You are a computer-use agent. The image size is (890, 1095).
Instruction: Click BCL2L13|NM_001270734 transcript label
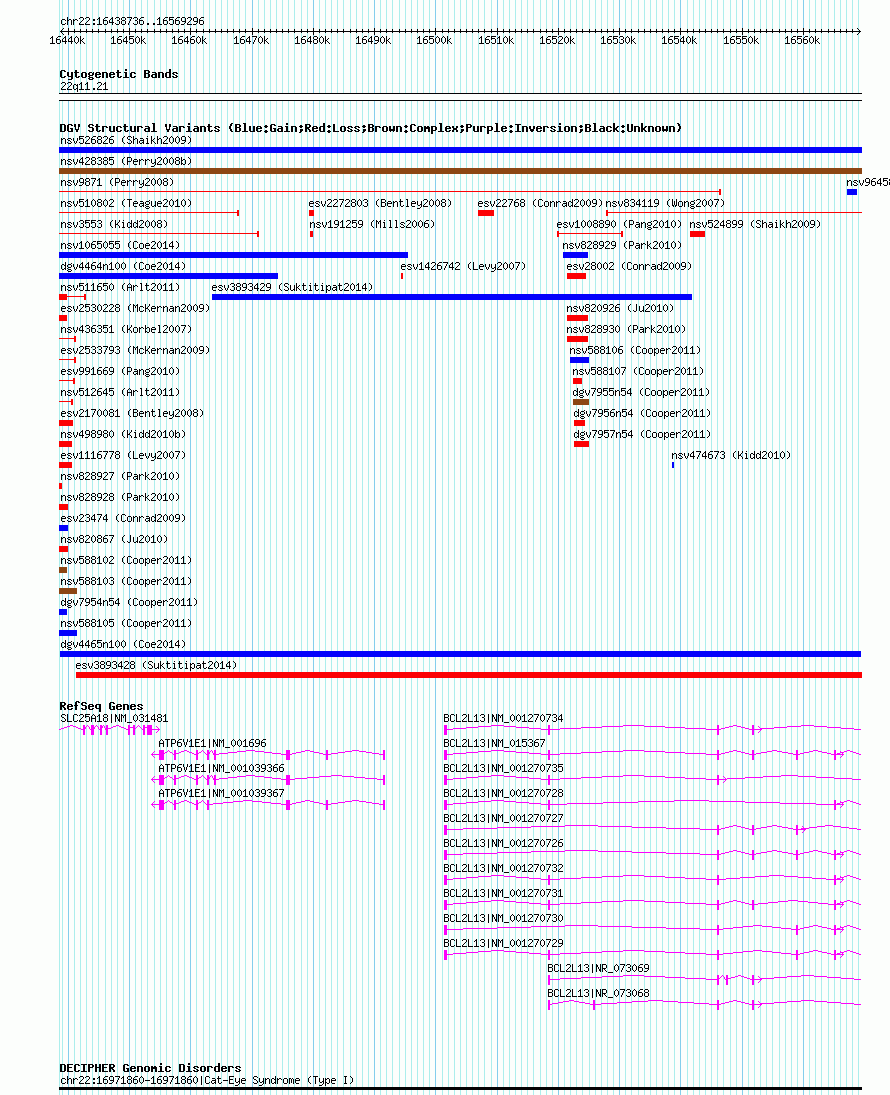tap(503, 718)
